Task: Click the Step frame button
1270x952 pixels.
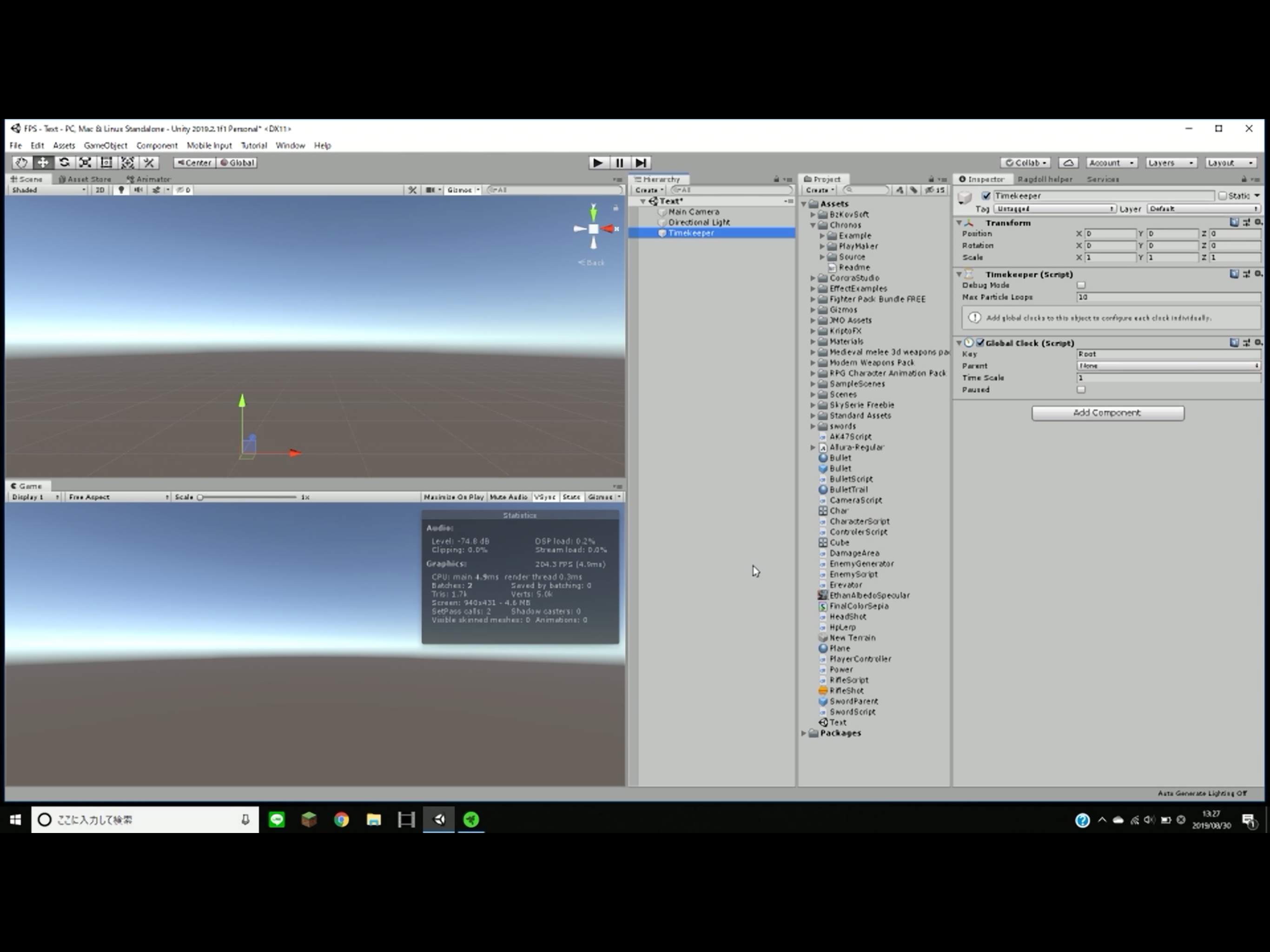Action: click(x=642, y=163)
